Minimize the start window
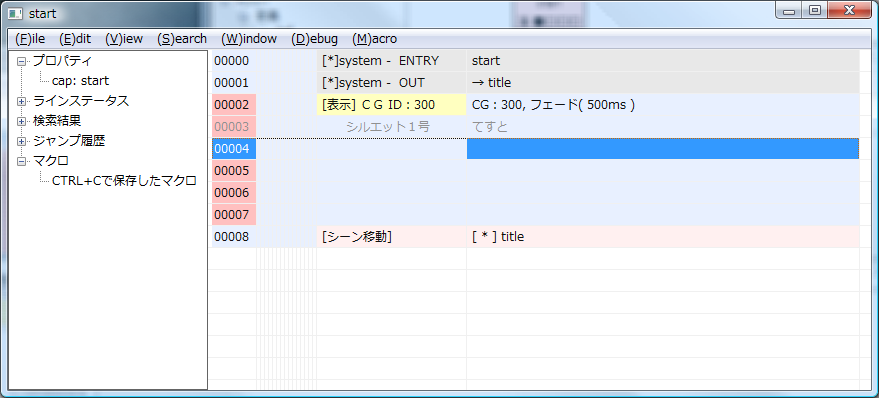 [790, 11]
